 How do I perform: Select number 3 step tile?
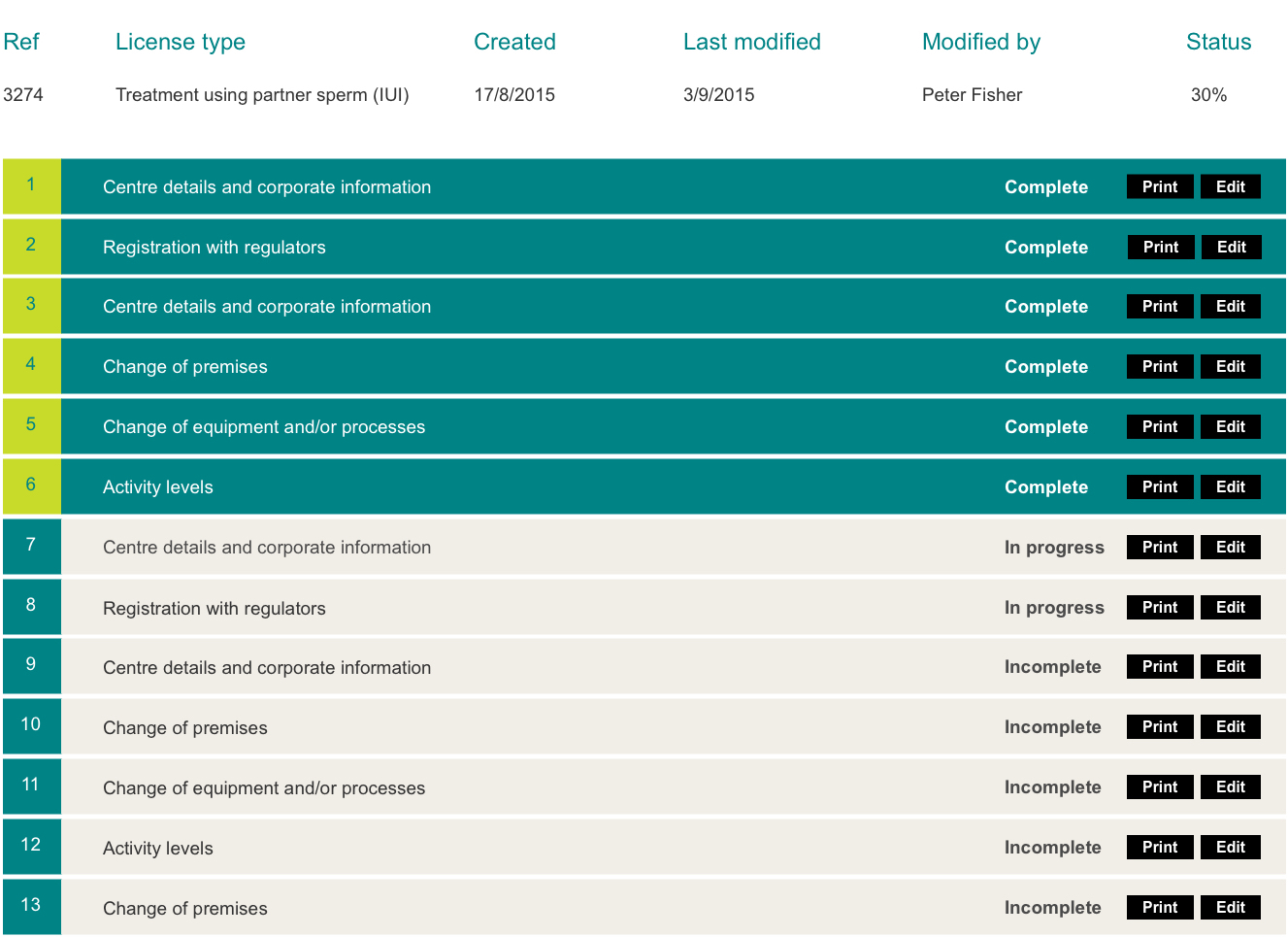31,304
